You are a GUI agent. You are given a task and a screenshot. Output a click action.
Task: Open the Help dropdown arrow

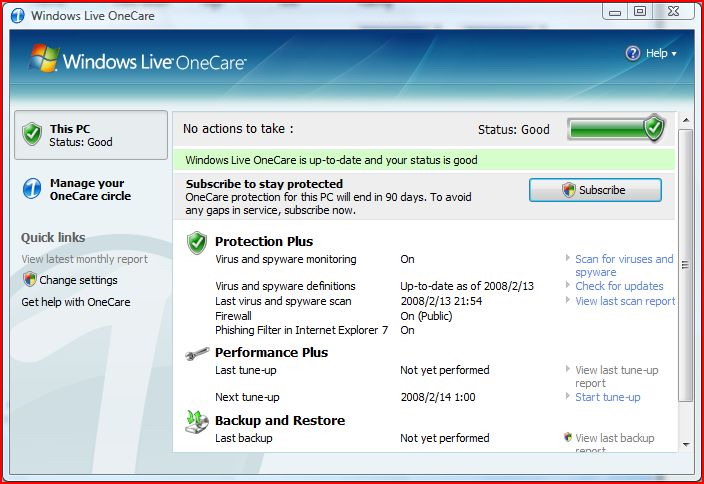pyautogui.click(x=674, y=54)
